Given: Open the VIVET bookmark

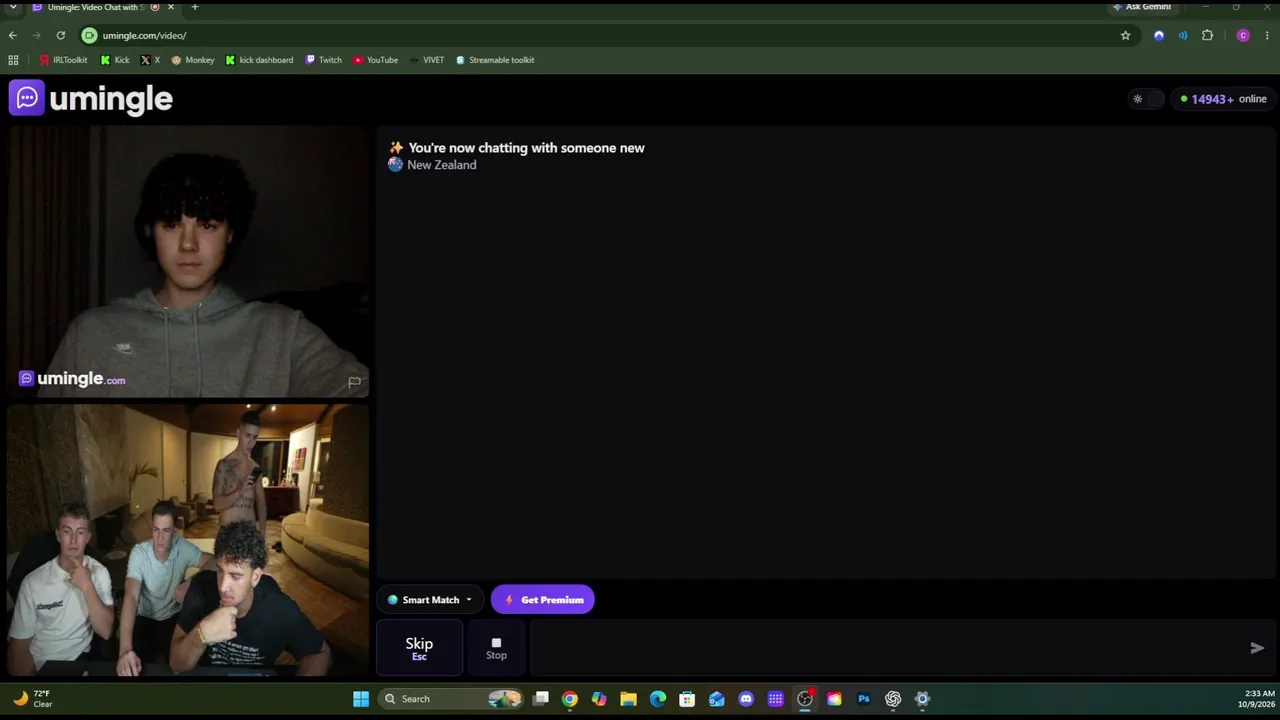Looking at the screenshot, I should [426, 60].
